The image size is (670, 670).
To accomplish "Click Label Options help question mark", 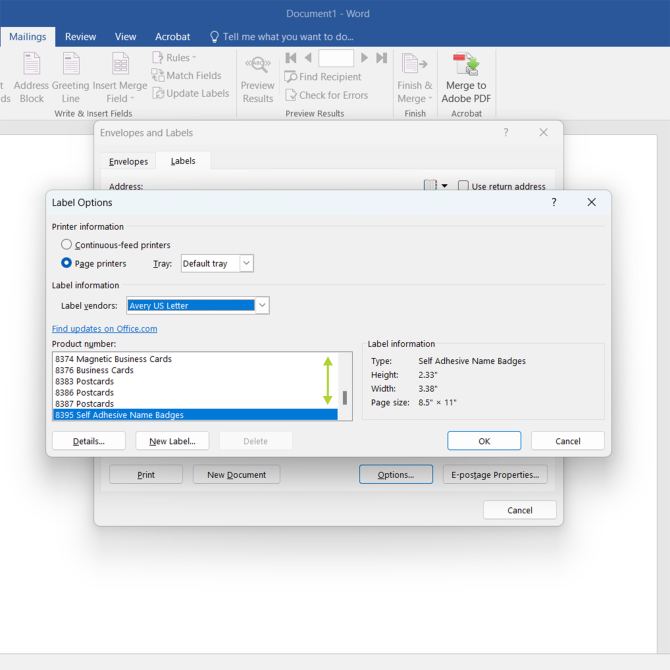I will (x=554, y=202).
